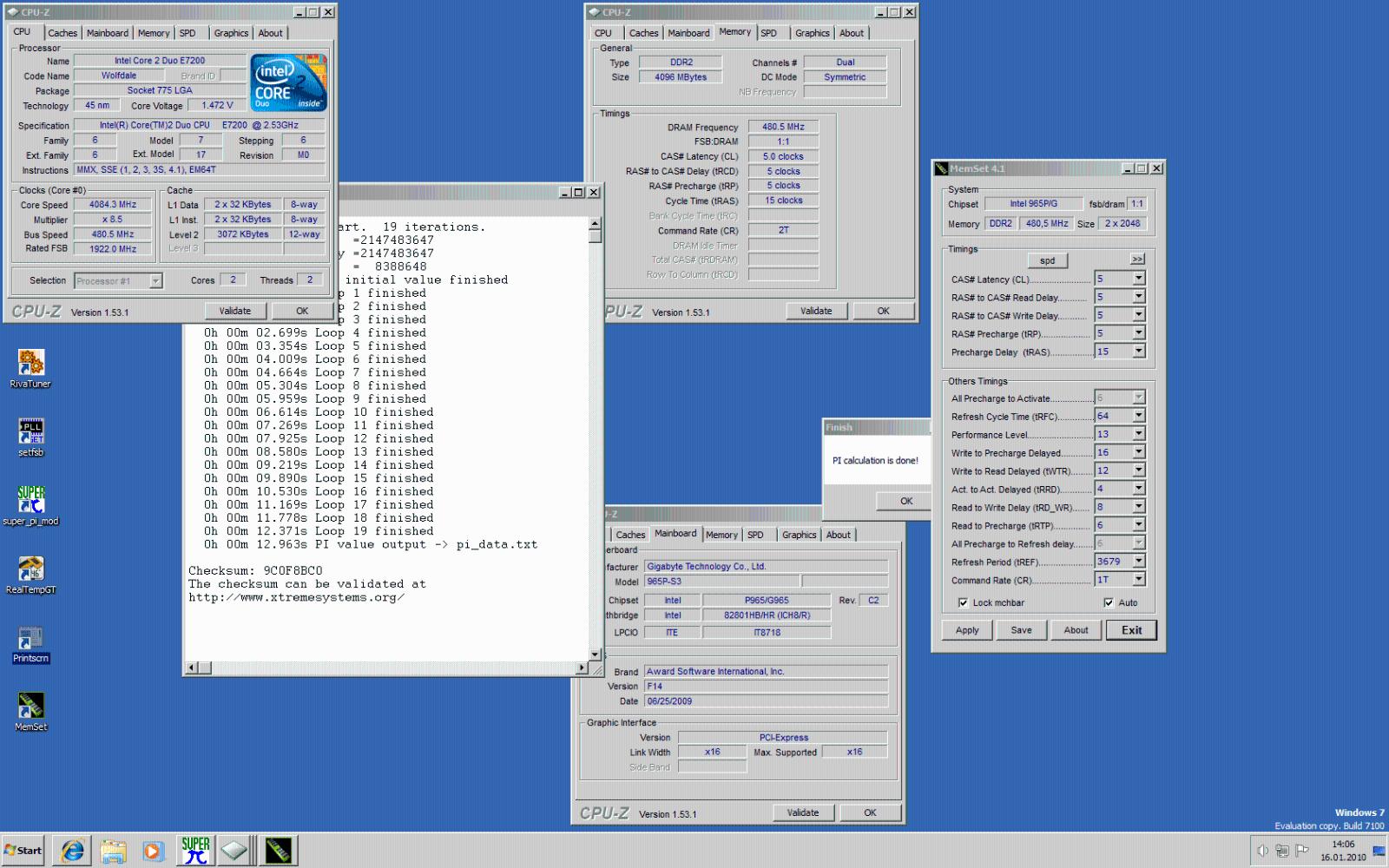
Task: Click Super PI horizontal scrollbar right arrow
Action: 582,667
